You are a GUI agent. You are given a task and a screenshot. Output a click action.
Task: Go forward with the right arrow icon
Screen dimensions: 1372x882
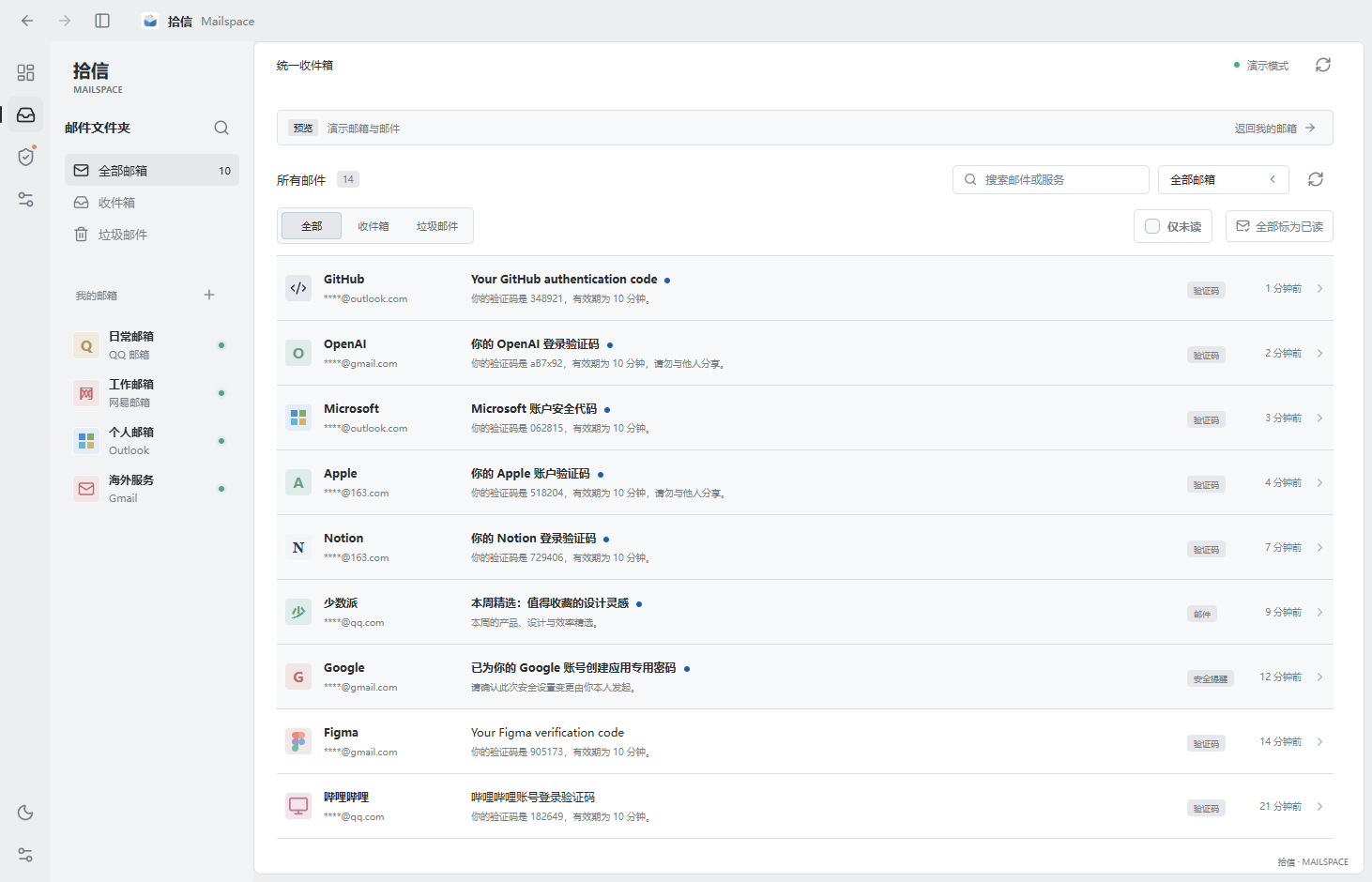[x=65, y=21]
